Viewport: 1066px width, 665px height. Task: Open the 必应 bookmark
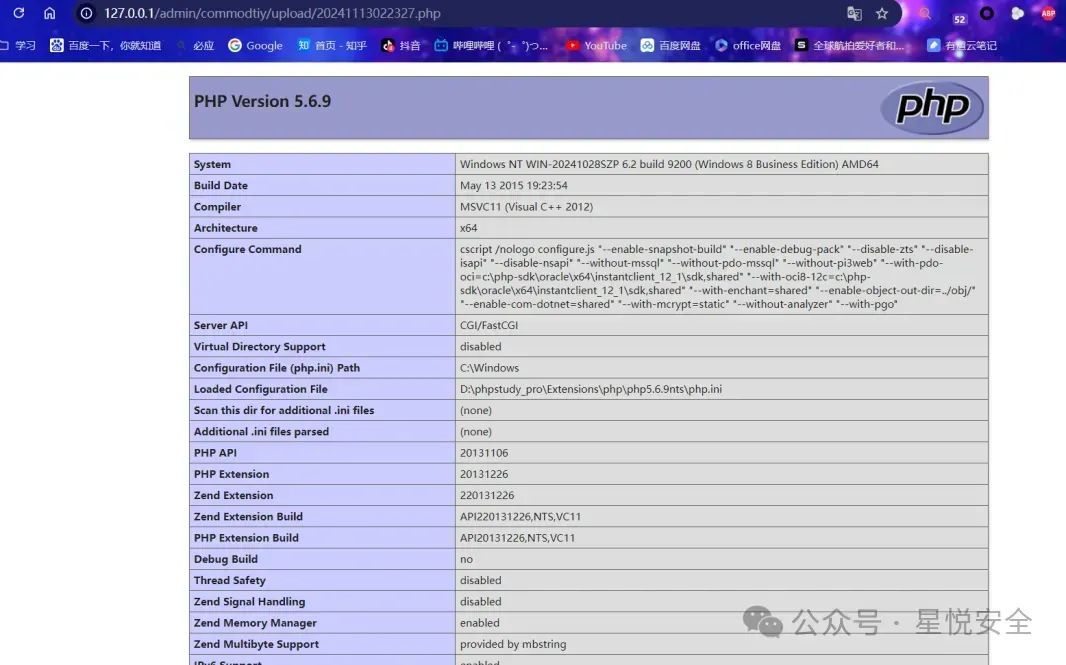pyautogui.click(x=196, y=46)
